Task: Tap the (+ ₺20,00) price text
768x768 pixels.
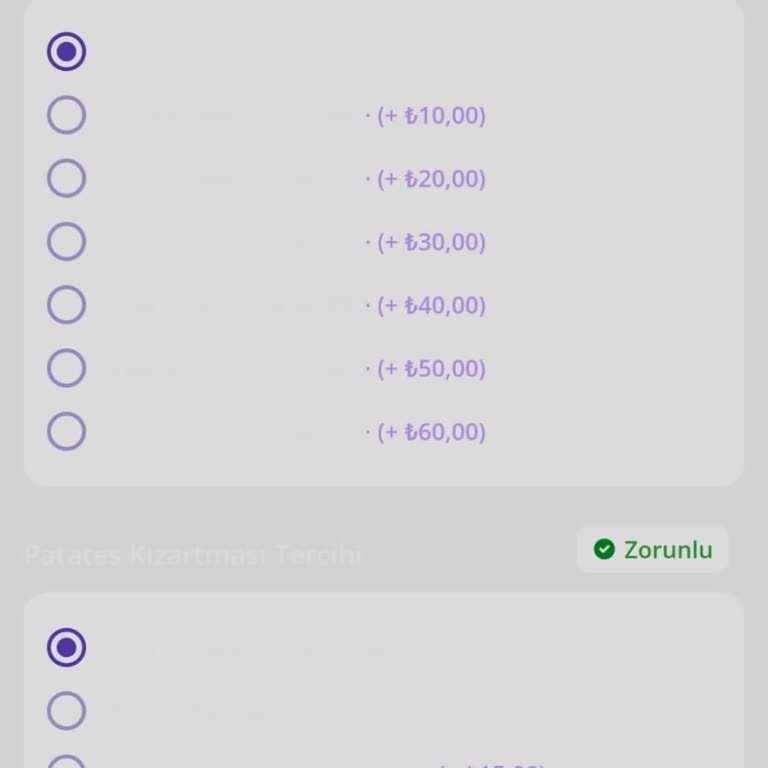Action: click(430, 179)
